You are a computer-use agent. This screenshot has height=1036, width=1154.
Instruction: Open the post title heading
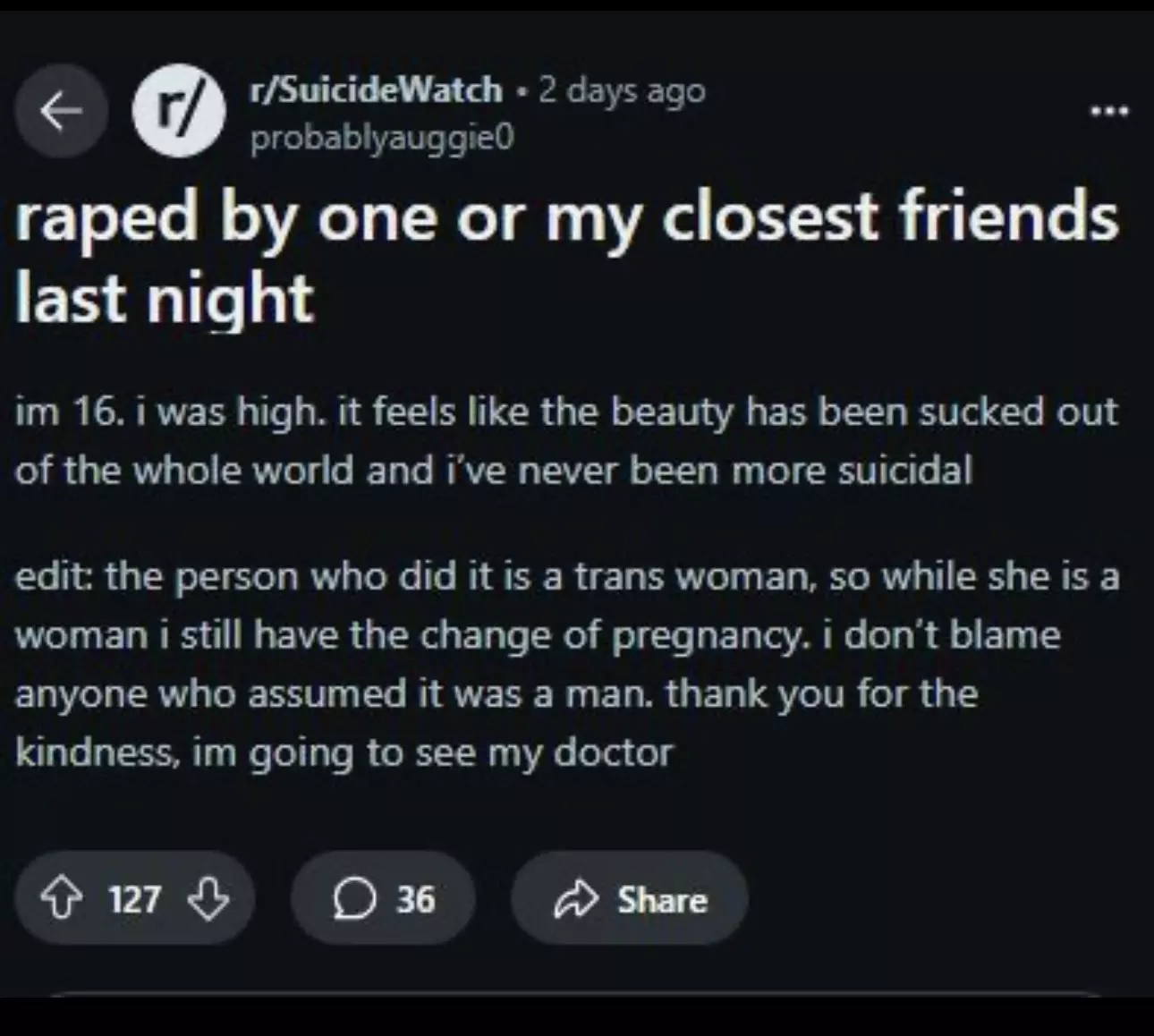click(567, 256)
